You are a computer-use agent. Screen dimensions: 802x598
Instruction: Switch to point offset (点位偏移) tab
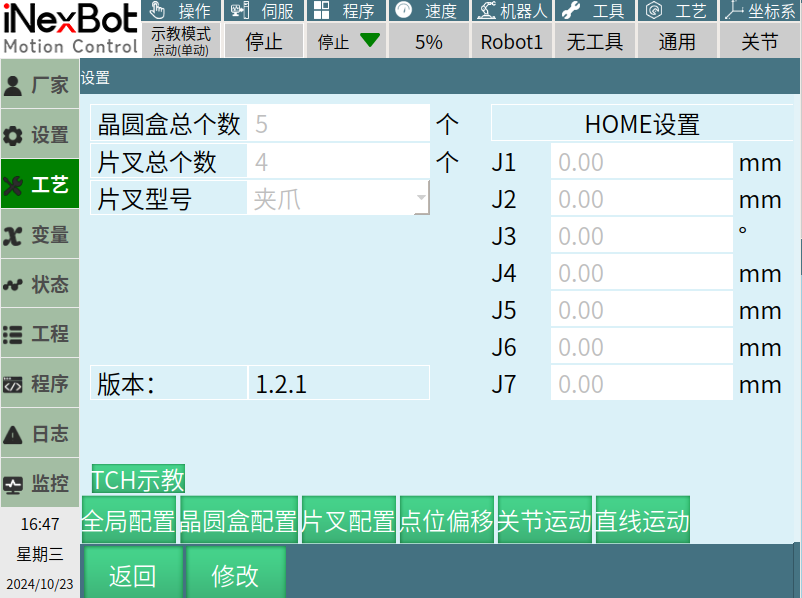[x=446, y=521]
